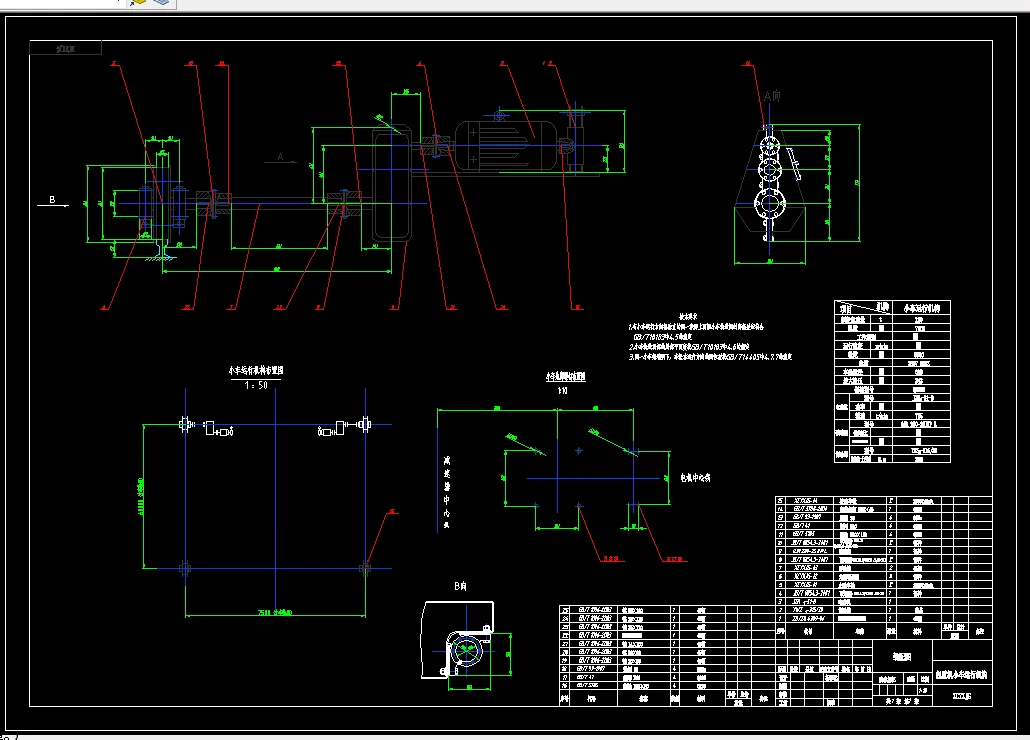Click the 'A向' view label
This screenshot has width=1030, height=740.
tap(772, 96)
